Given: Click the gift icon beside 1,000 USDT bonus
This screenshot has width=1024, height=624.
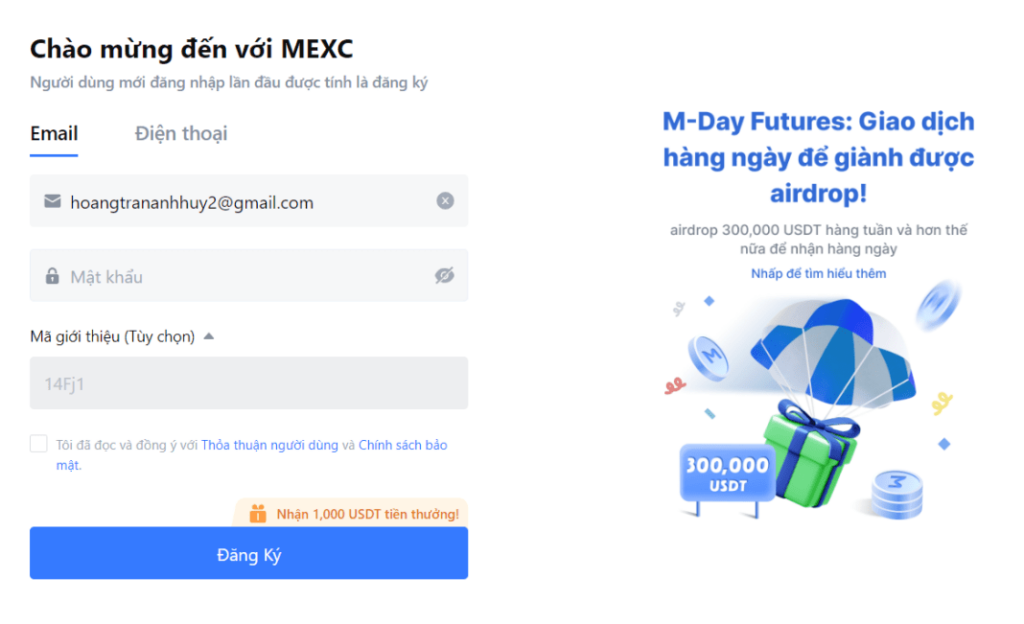Looking at the screenshot, I should 258,514.
